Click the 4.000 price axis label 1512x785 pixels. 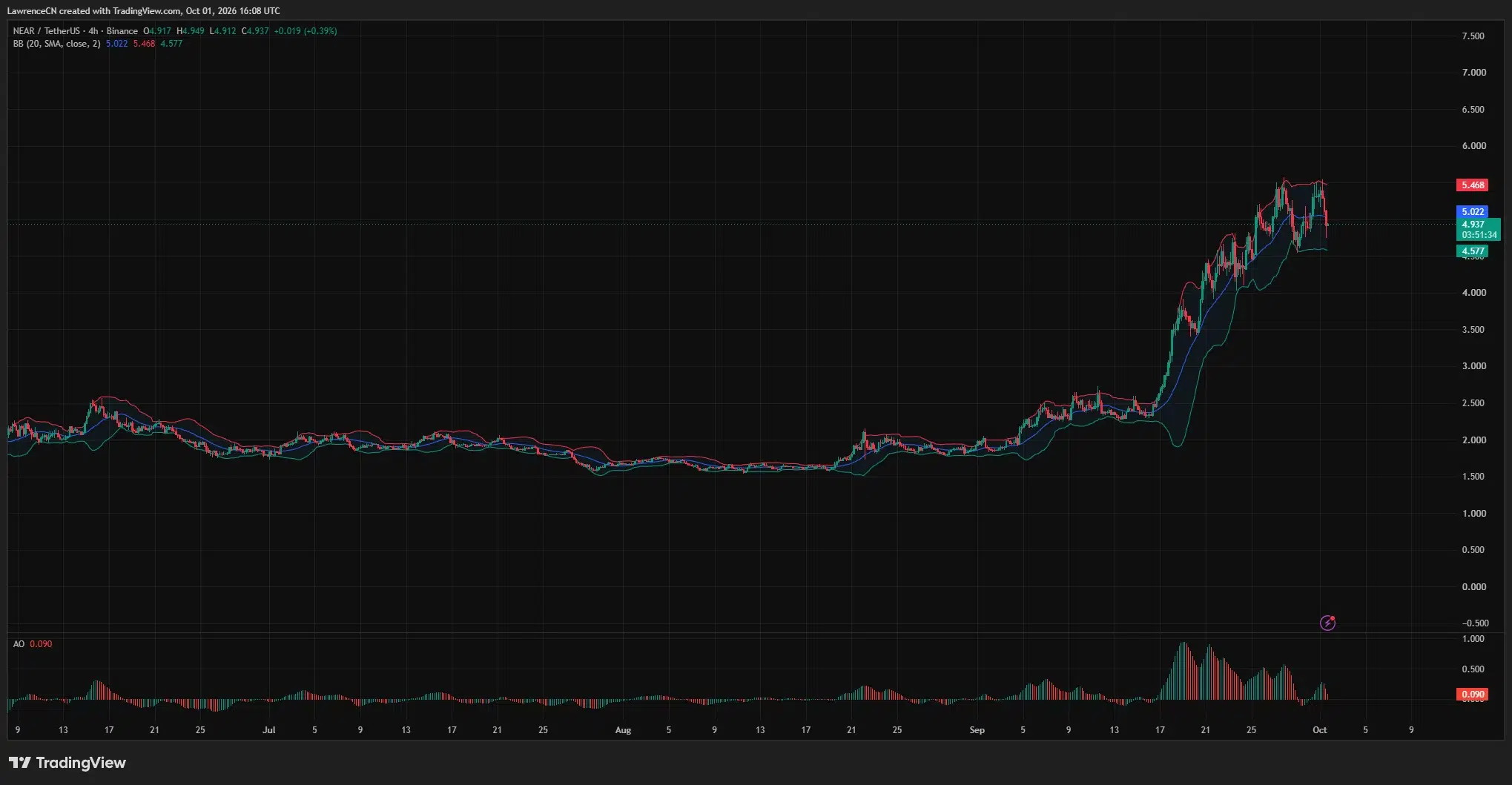pos(1473,293)
